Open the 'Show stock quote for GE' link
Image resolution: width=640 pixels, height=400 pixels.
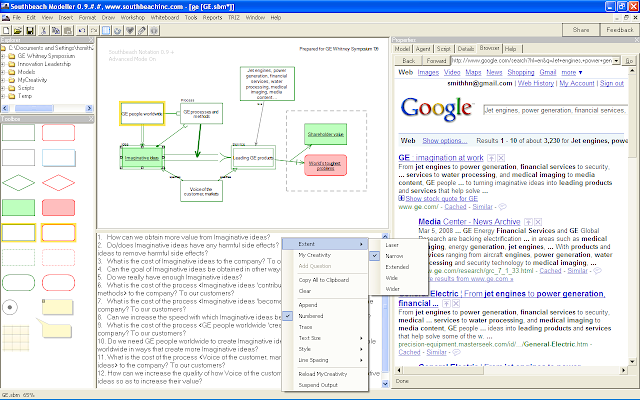[x=441, y=198]
